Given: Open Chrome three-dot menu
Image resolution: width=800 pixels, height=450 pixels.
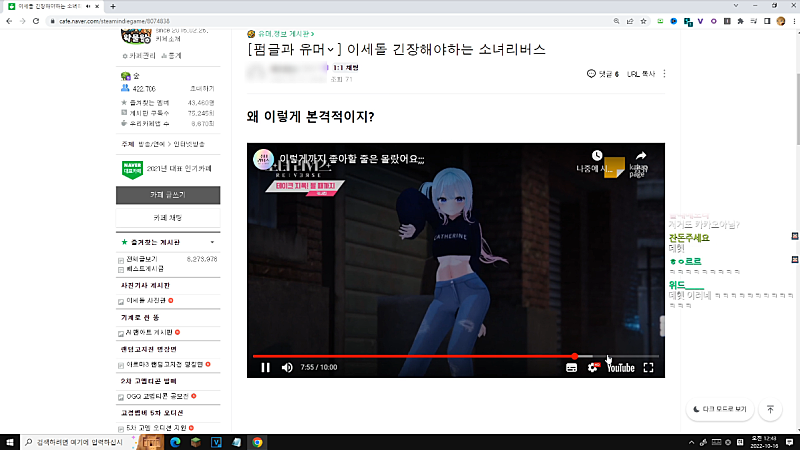Looking at the screenshot, I should pyautogui.click(x=794, y=21).
